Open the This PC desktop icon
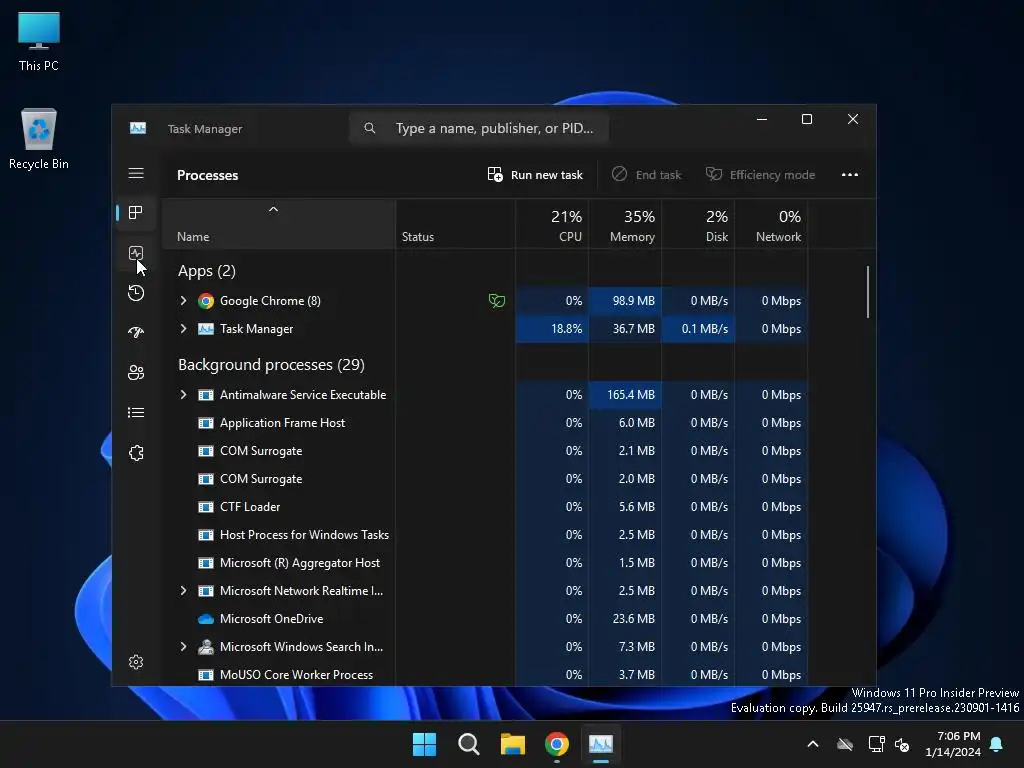Viewport: 1024px width, 768px height. (x=39, y=42)
